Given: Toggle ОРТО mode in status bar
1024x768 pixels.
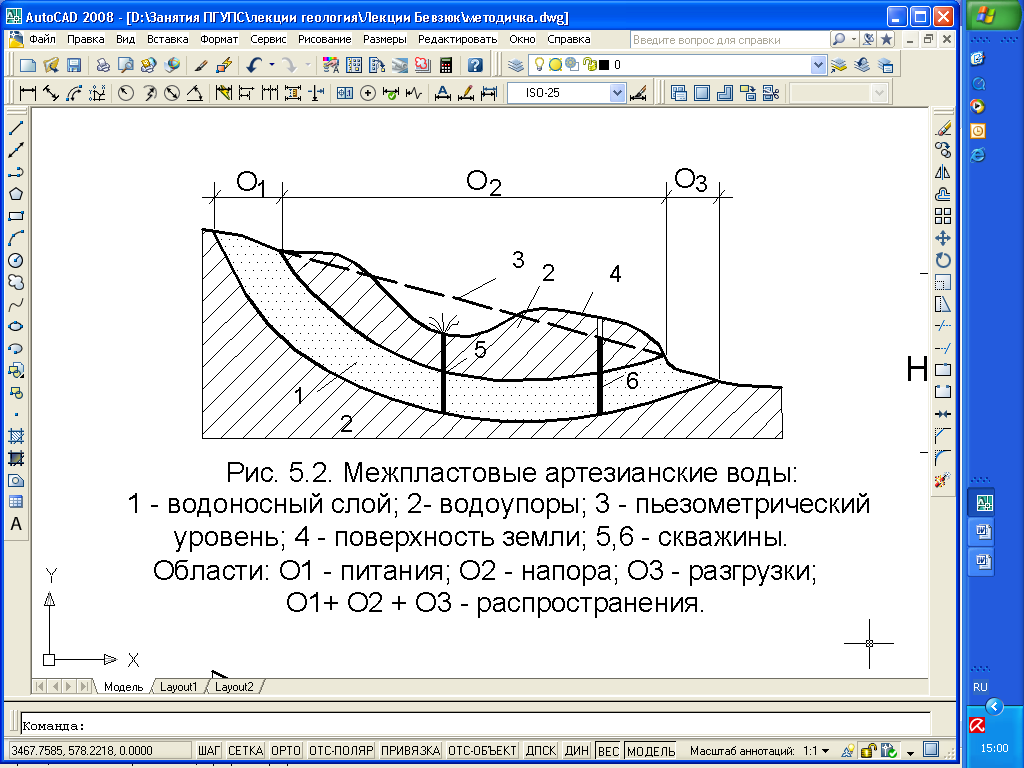Looking at the screenshot, I should click(x=286, y=750).
